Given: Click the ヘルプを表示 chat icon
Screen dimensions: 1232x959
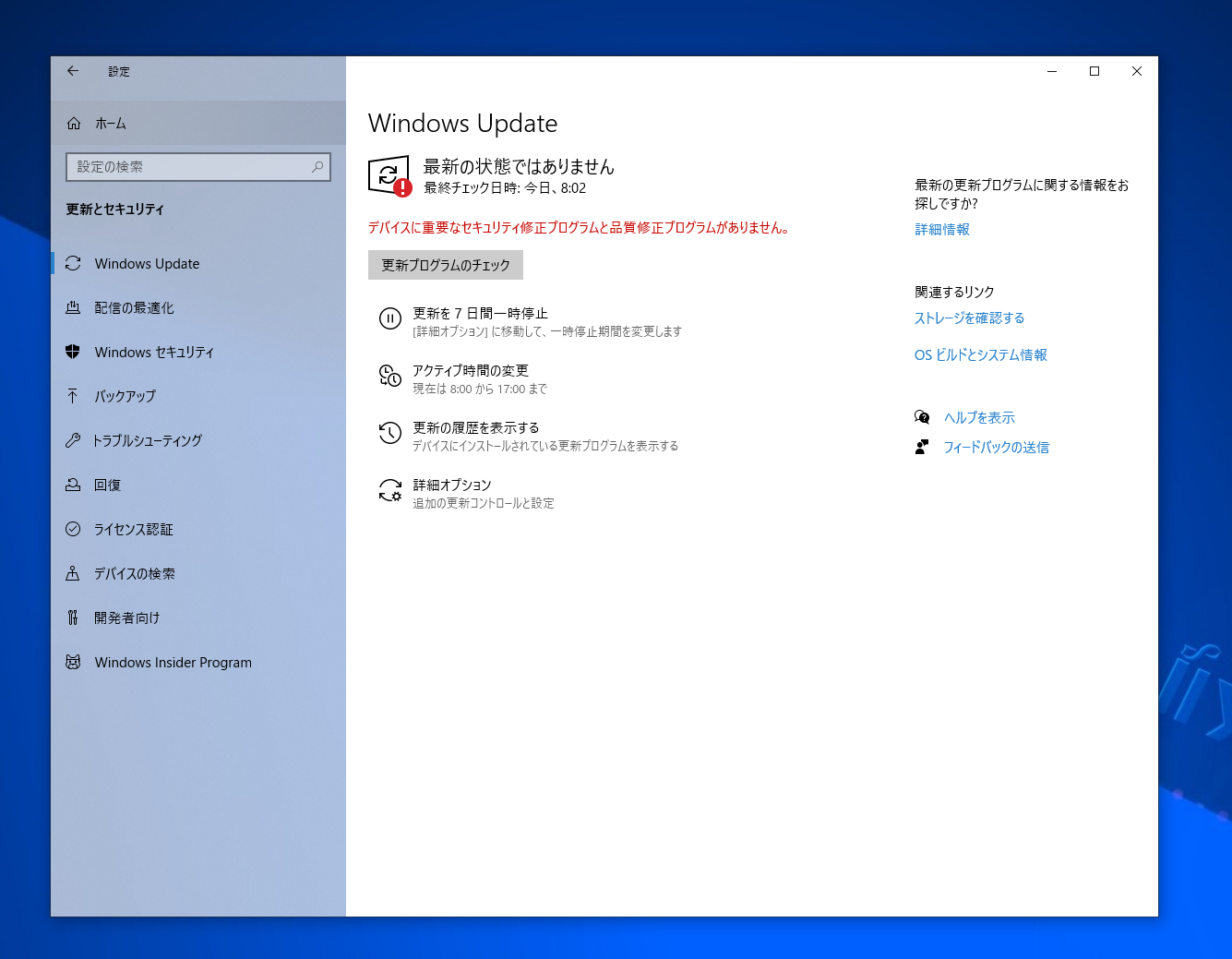Looking at the screenshot, I should [922, 417].
